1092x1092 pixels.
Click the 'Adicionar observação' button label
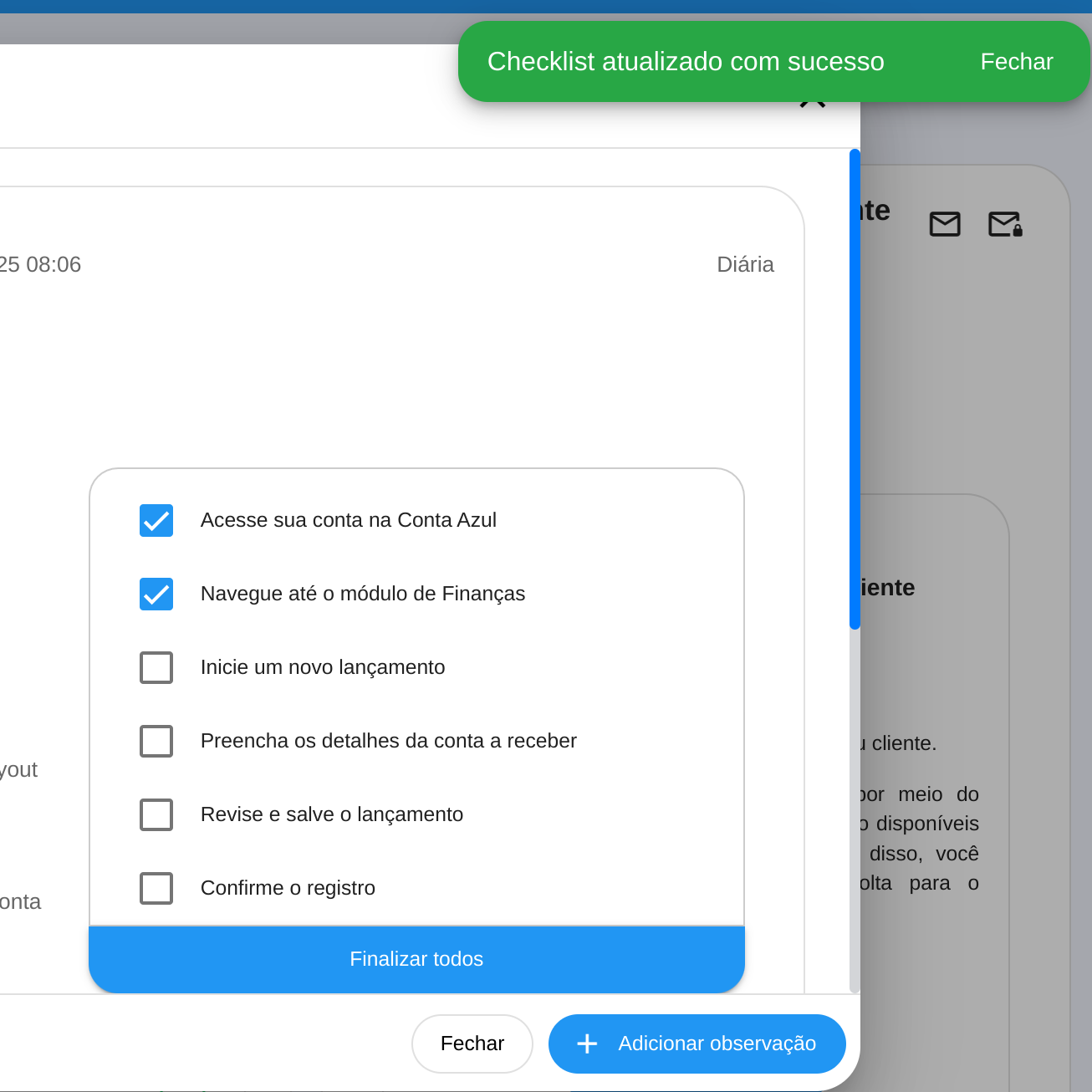717,1044
